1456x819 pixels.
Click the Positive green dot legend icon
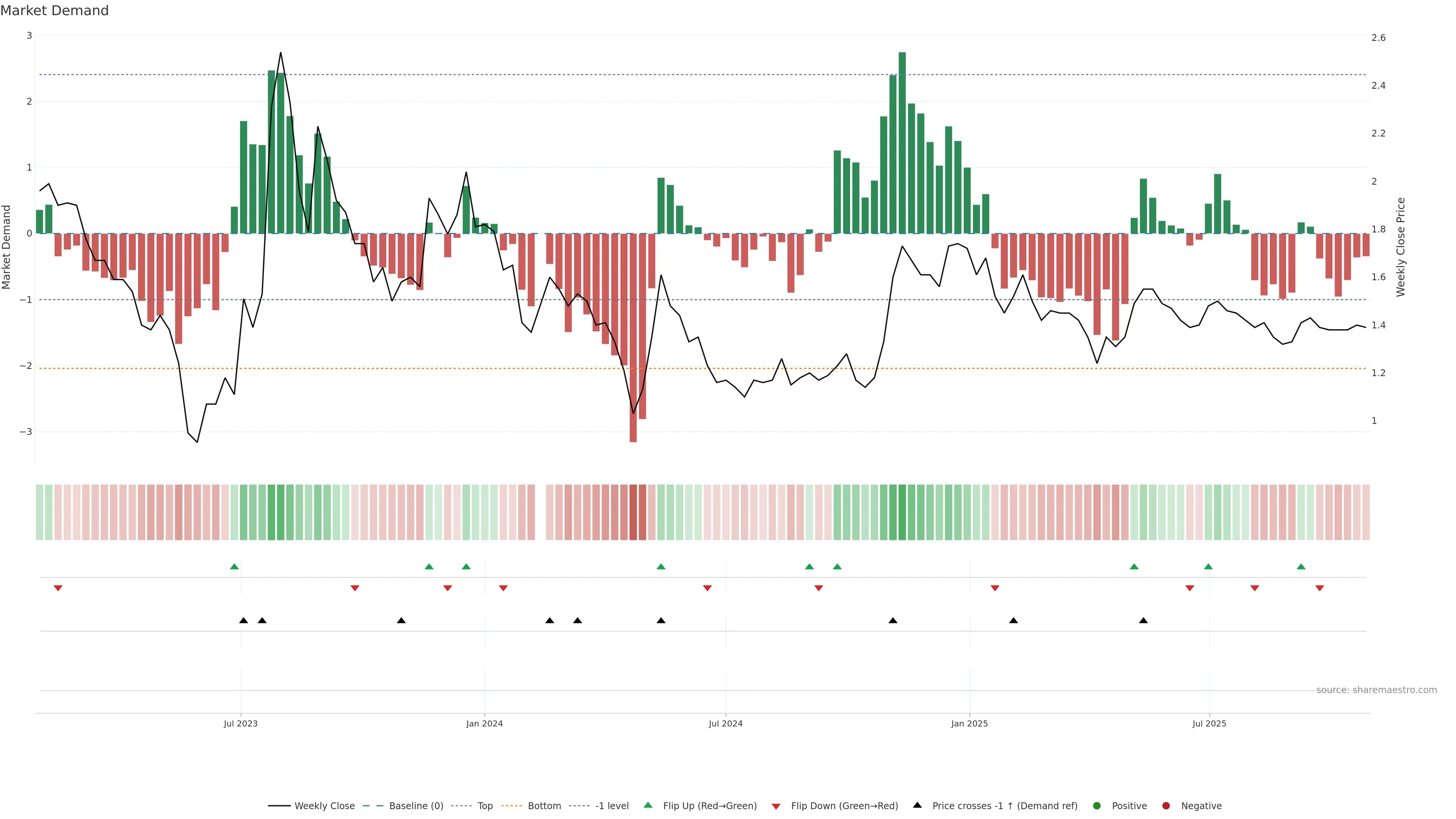[1097, 806]
